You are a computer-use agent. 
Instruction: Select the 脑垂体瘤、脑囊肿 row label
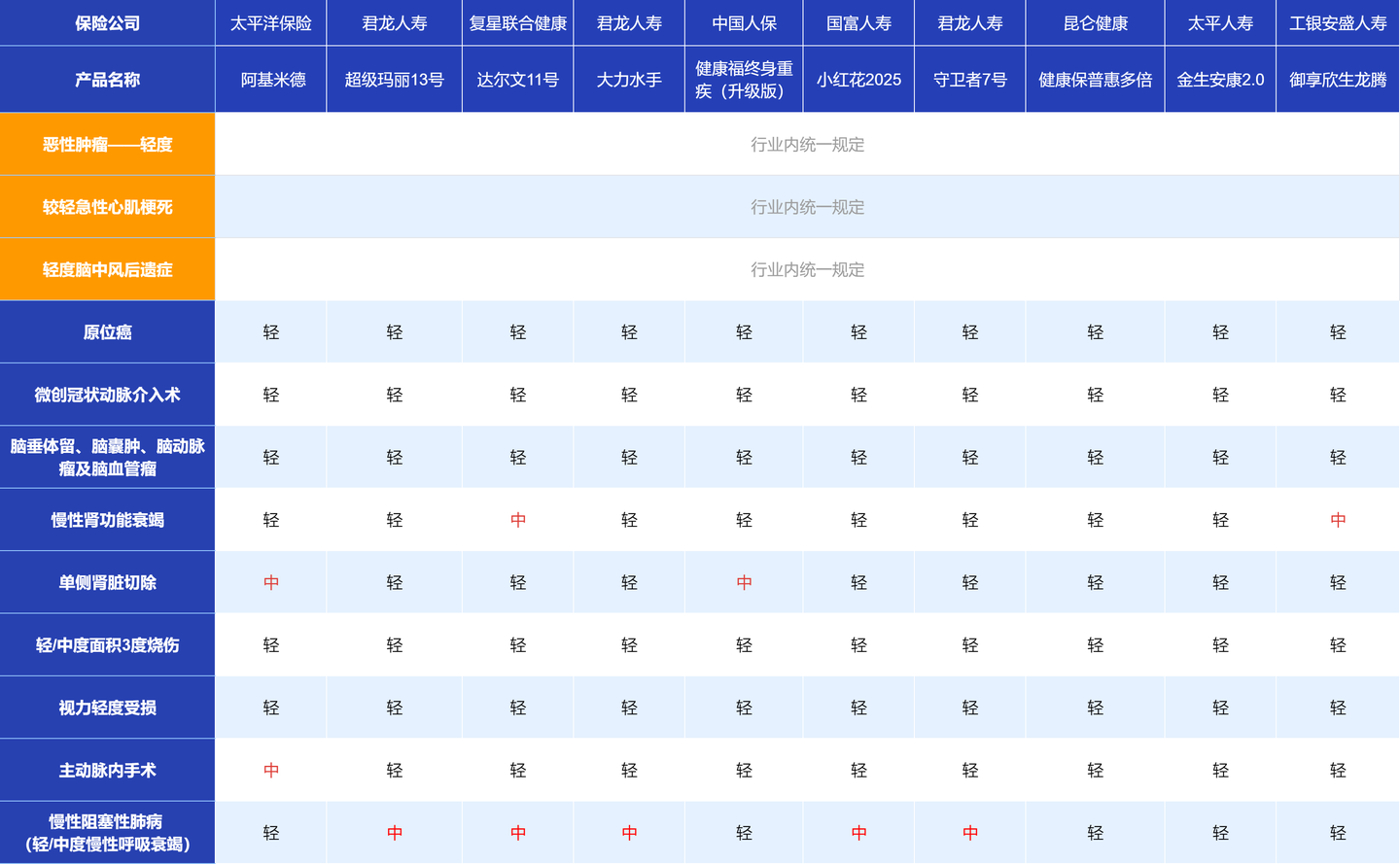click(x=107, y=457)
